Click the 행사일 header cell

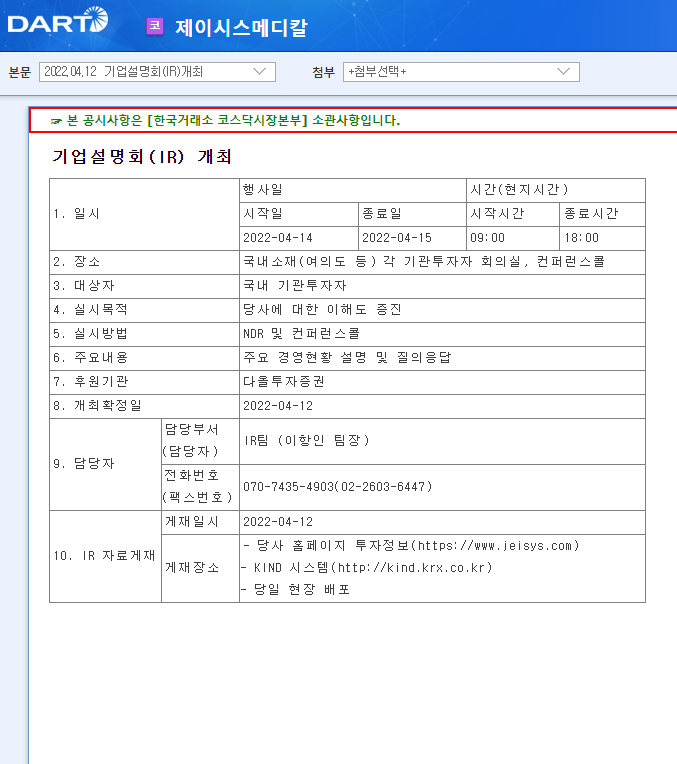pyautogui.click(x=353, y=190)
